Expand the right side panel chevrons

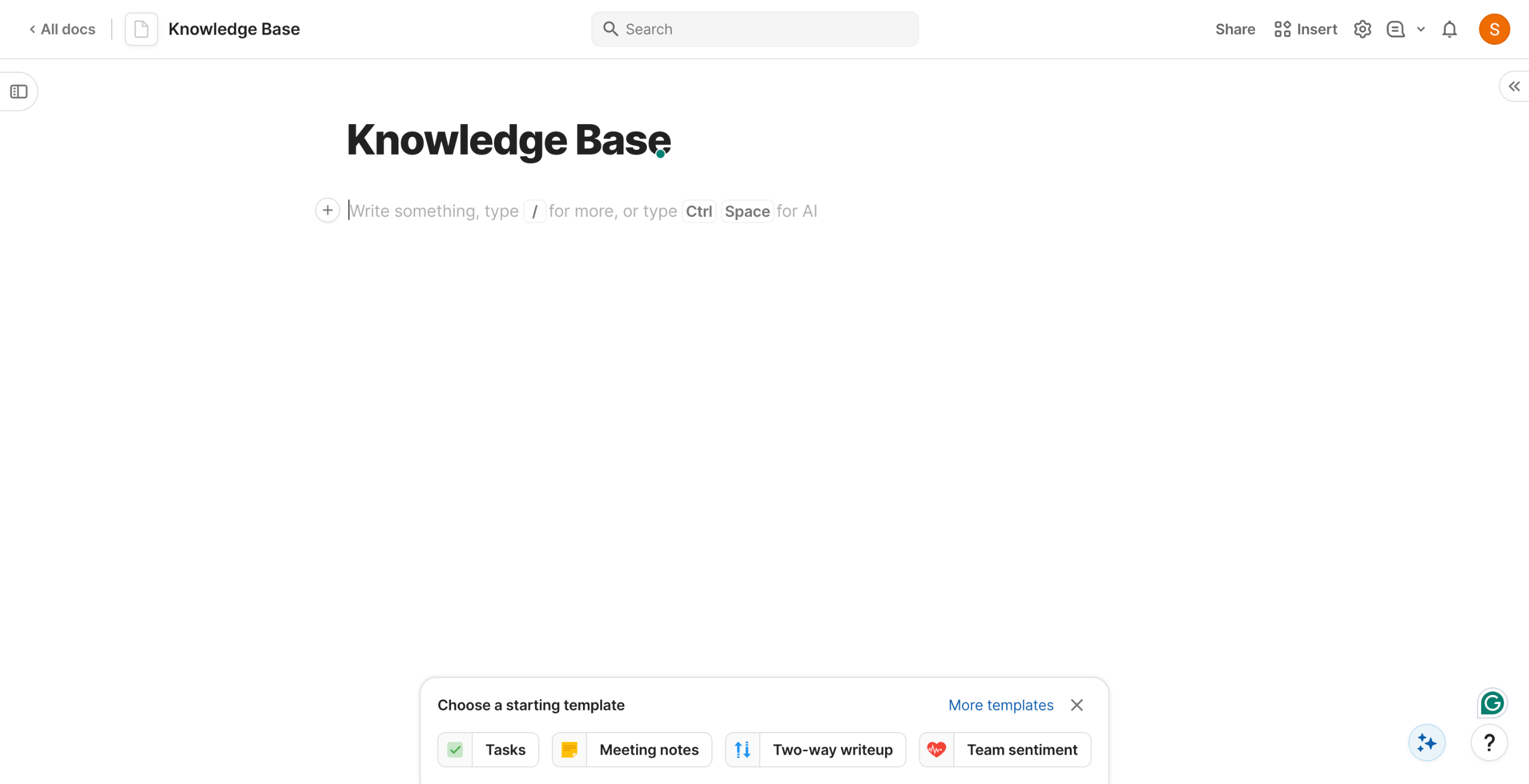(1514, 87)
